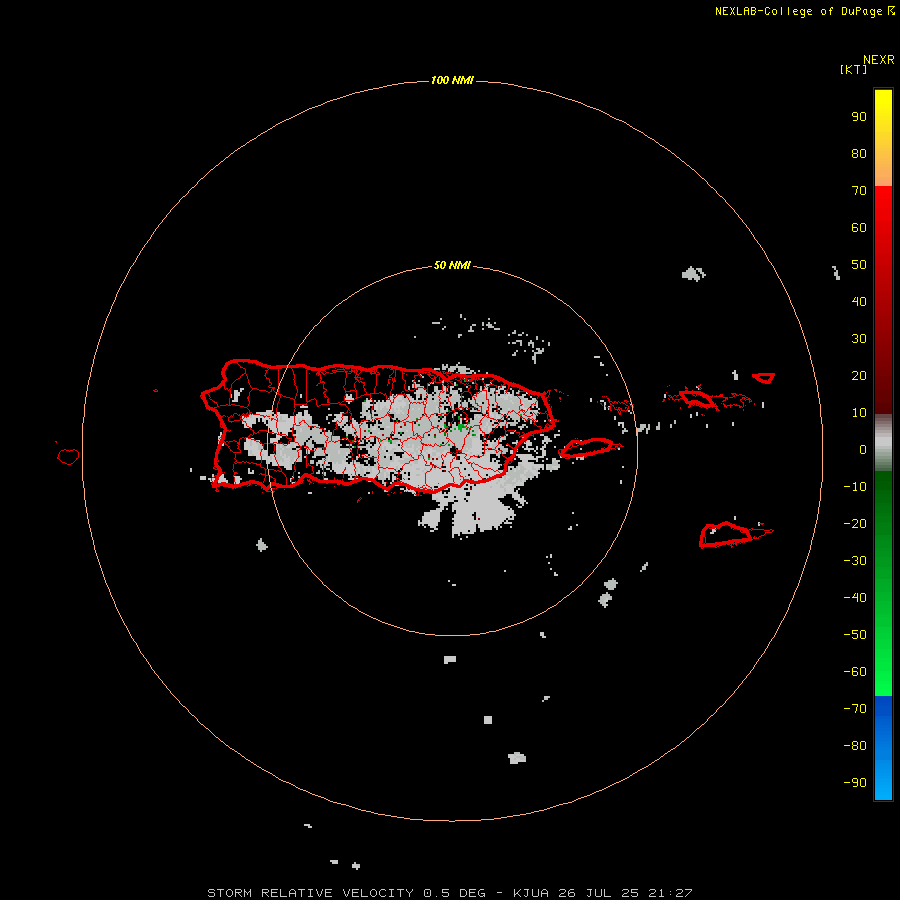Click the green velocity pixels over eastern Puerto Rico
Image resolution: width=900 pixels, height=900 pixels.
point(460,426)
